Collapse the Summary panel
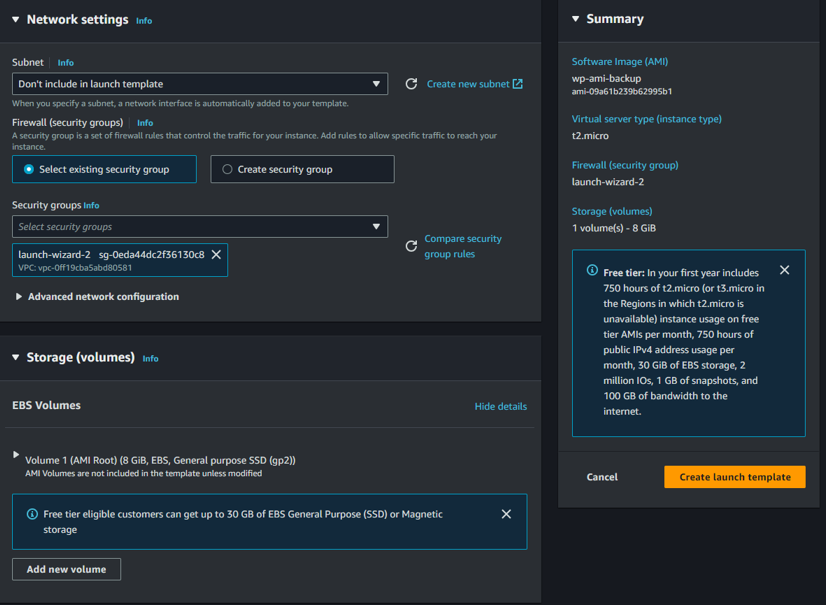 tap(575, 18)
